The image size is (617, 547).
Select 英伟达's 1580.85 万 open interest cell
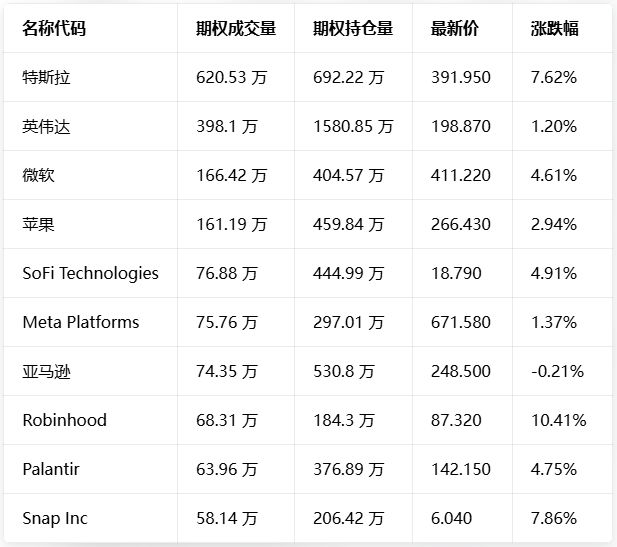click(x=353, y=126)
